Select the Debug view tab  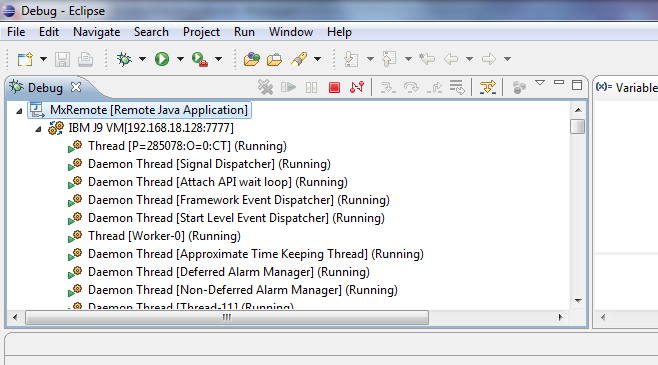pyautogui.click(x=45, y=88)
